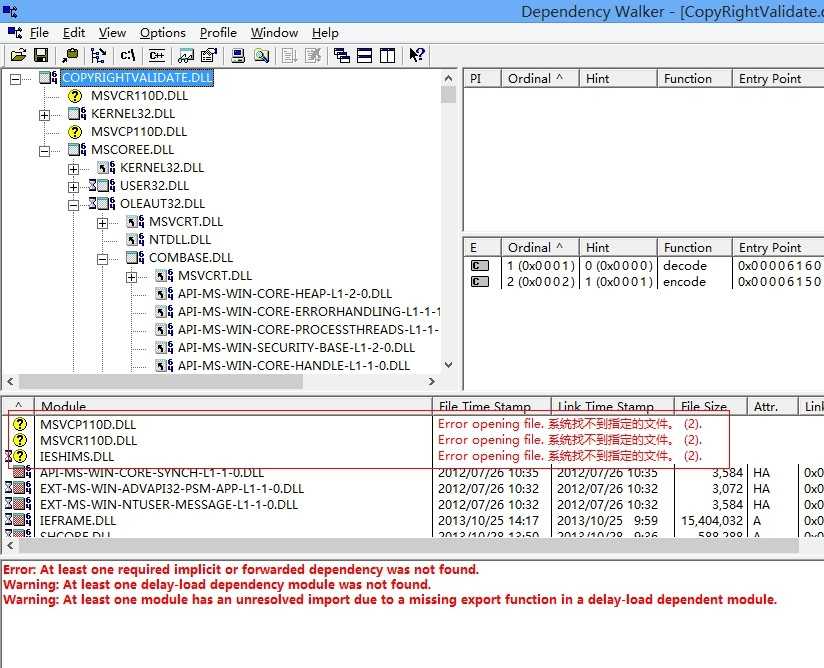Click question-mark icon of MSVCR110D.DLL in tree

coord(75,96)
